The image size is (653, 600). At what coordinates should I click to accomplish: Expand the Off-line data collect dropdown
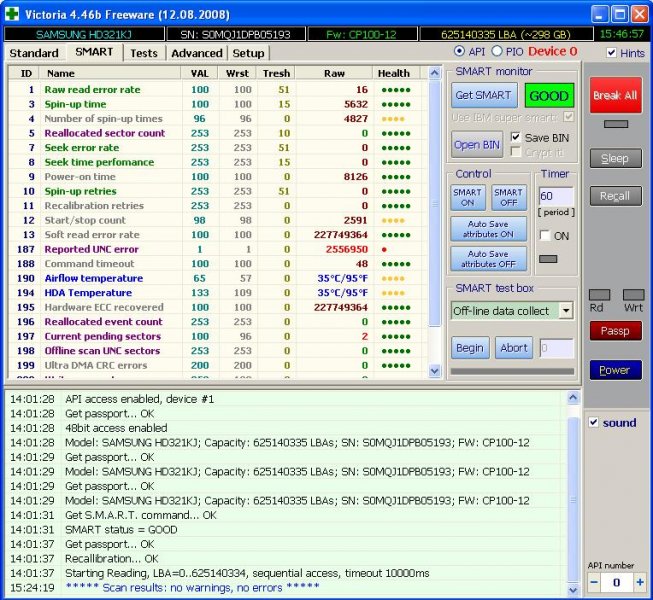tap(566, 311)
